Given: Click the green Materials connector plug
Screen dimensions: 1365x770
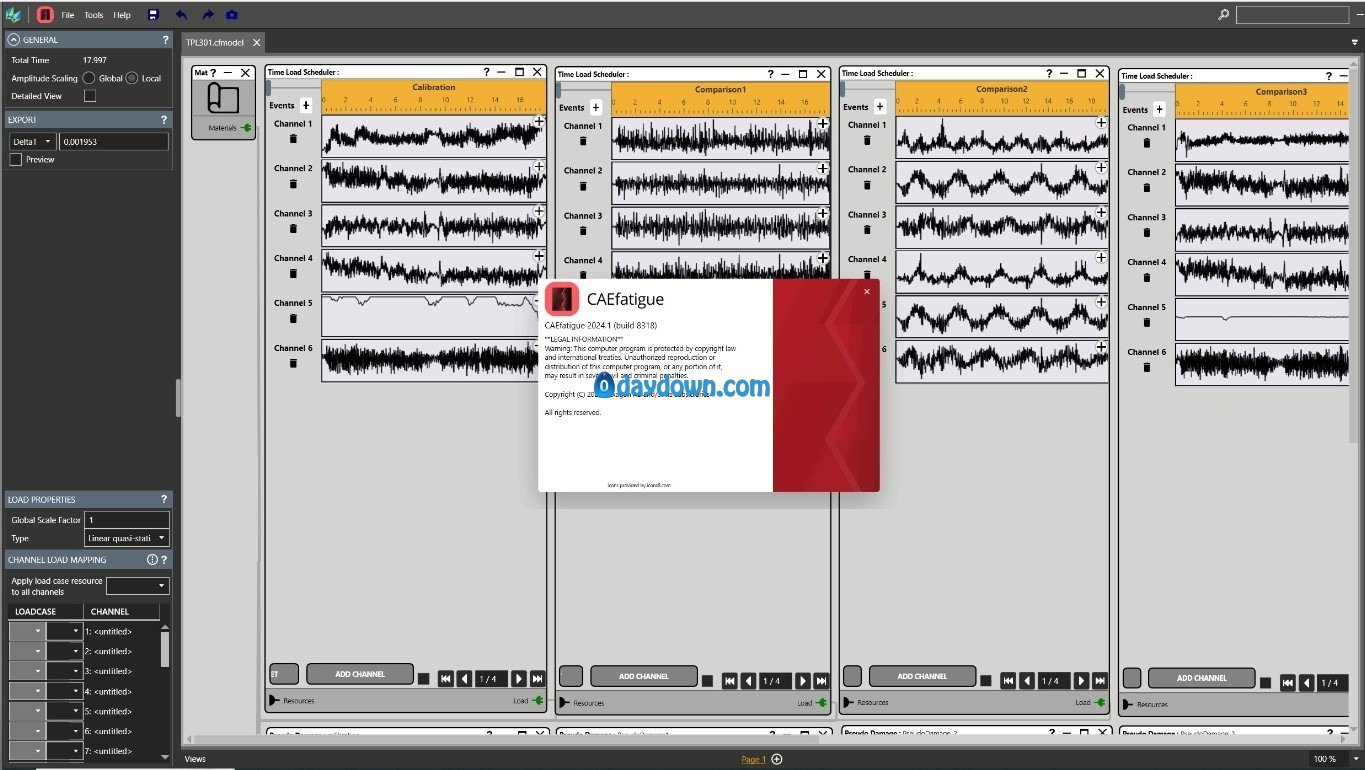Looking at the screenshot, I should (x=246, y=128).
